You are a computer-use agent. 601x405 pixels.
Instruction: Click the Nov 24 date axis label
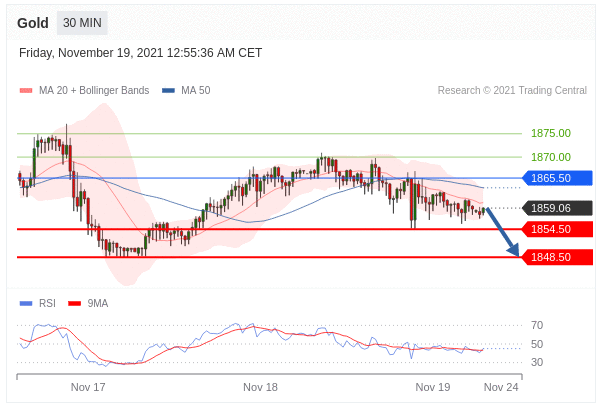click(501, 387)
